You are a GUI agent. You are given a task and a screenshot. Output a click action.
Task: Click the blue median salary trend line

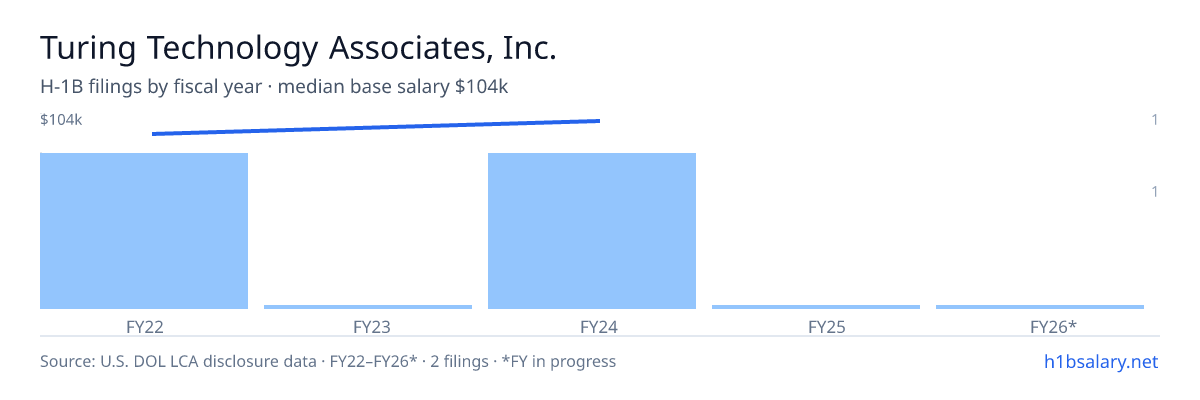(x=376, y=127)
